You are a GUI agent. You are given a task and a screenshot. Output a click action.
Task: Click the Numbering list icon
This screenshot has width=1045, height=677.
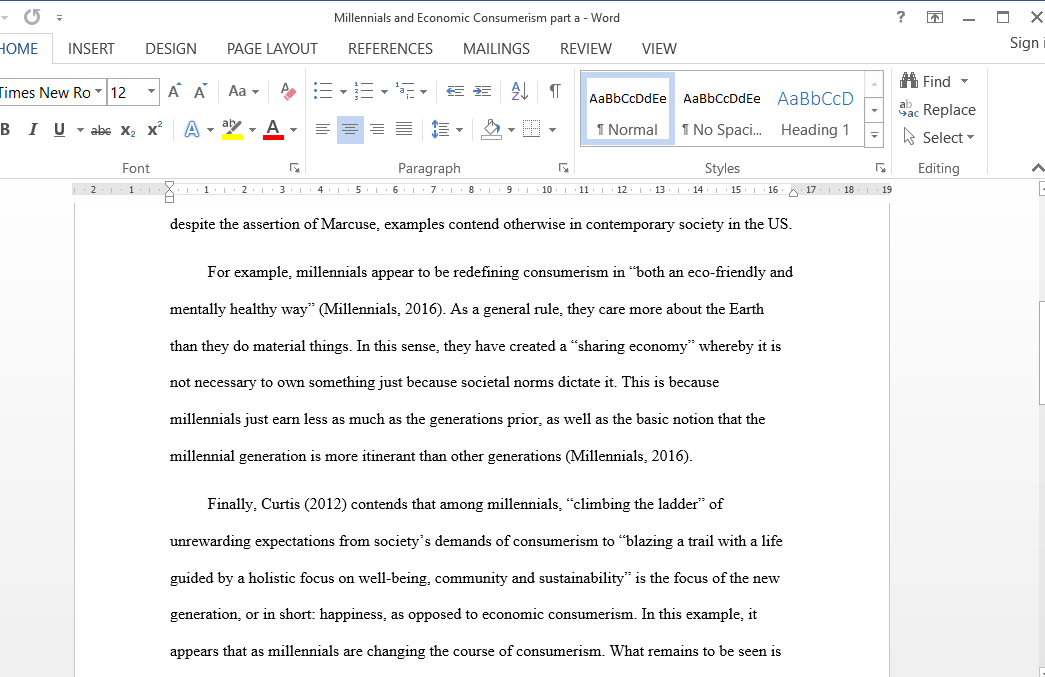(364, 91)
